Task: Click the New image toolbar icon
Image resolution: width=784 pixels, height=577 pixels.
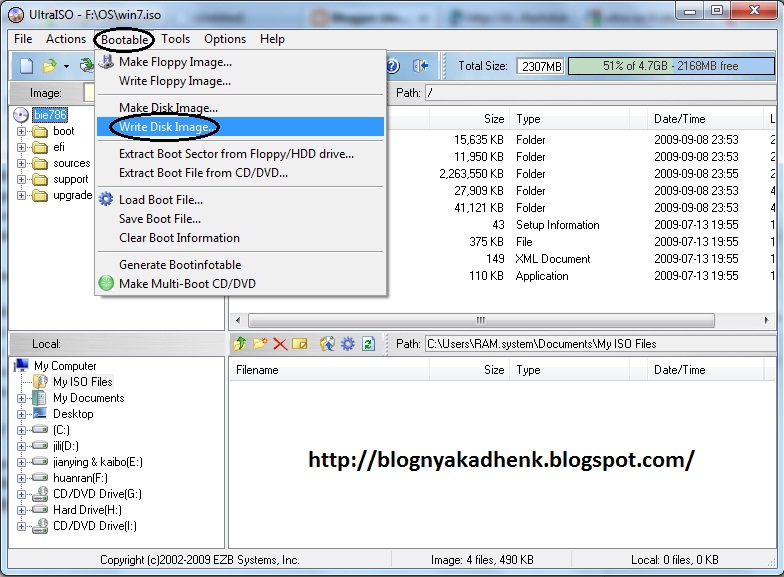Action: click(x=26, y=66)
